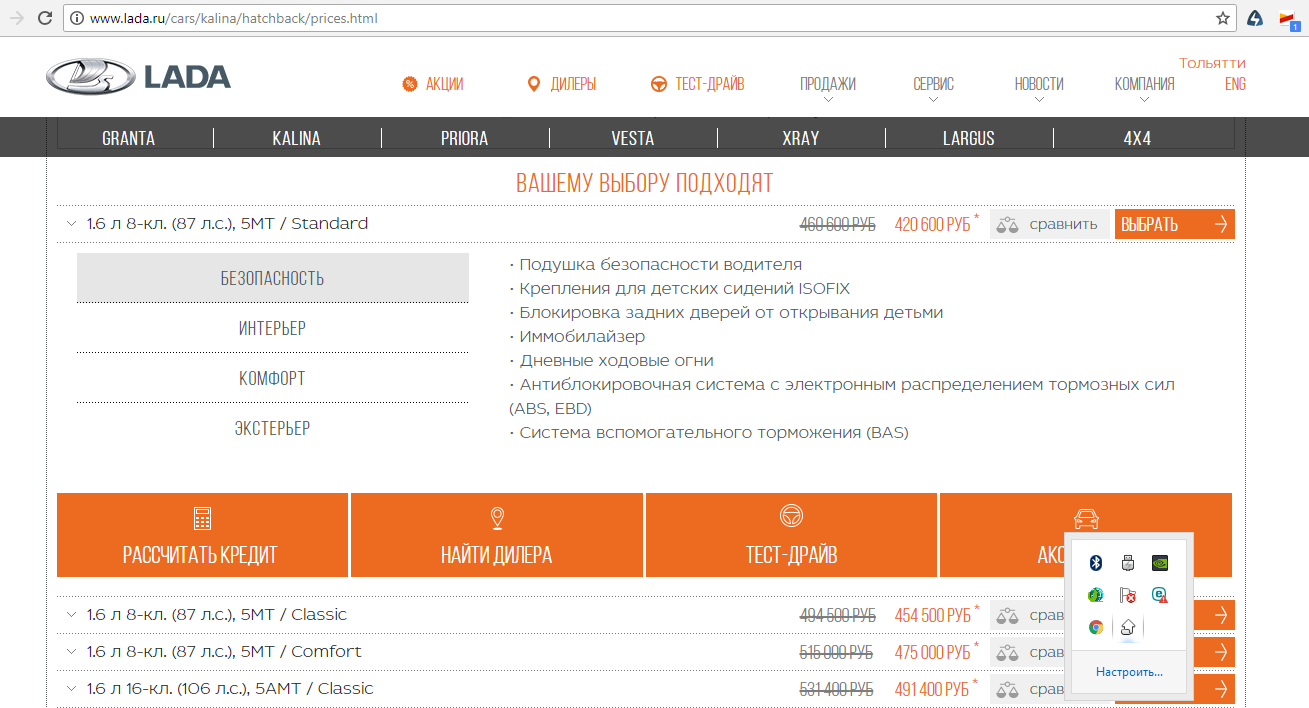The width and height of the screenshot is (1309, 708).
Task: Bookmark this page with the star icon
Action: [x=1223, y=18]
